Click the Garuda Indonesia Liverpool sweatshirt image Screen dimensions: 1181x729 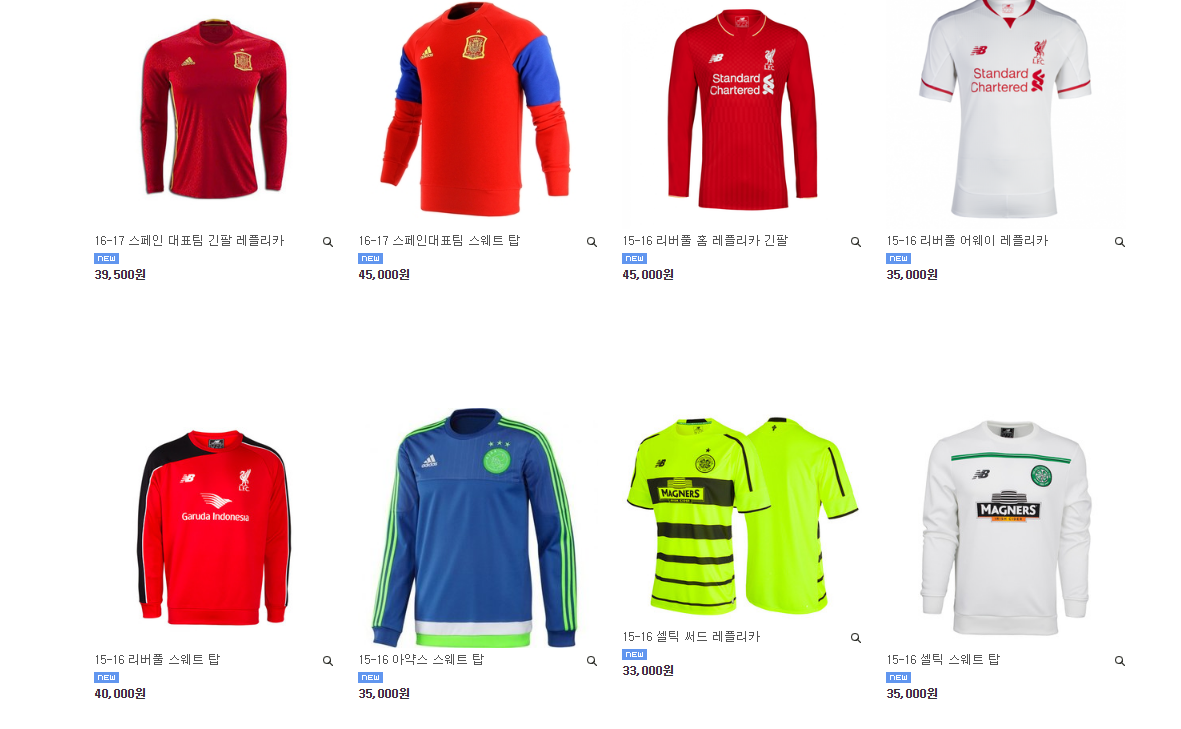pyautogui.click(x=214, y=528)
